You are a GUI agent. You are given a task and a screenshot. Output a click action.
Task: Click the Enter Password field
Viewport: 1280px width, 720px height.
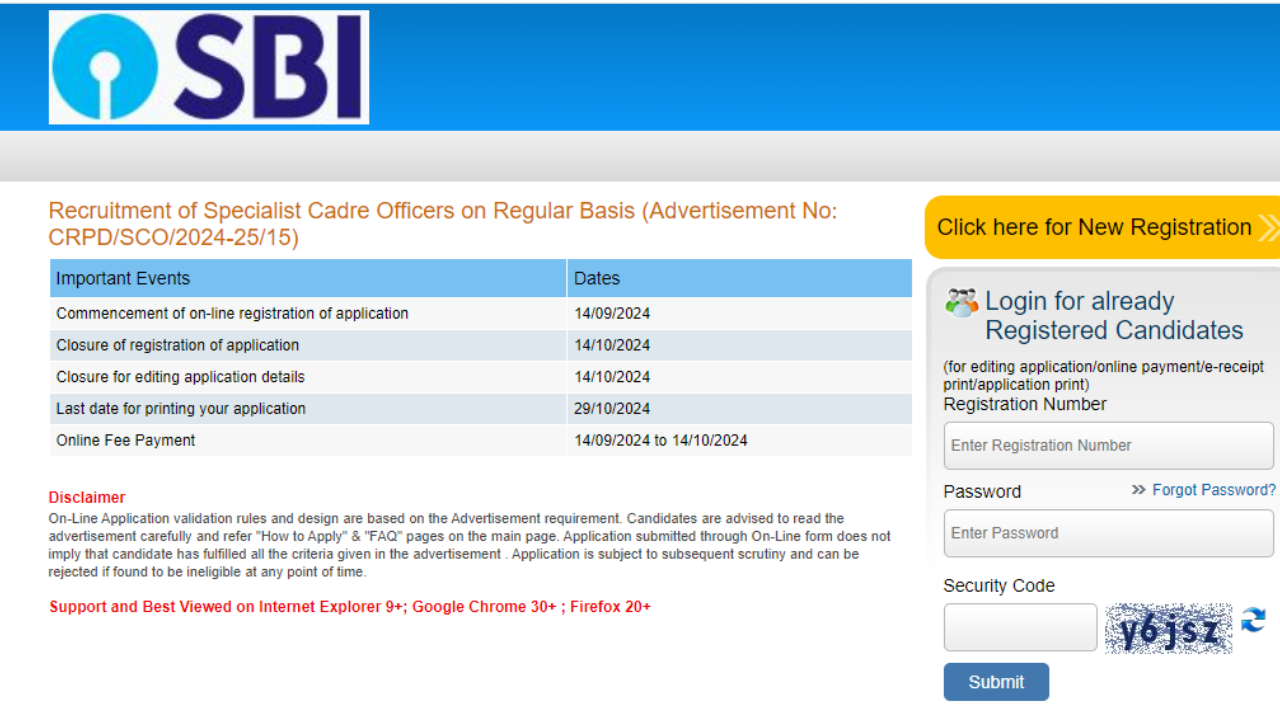point(1108,533)
